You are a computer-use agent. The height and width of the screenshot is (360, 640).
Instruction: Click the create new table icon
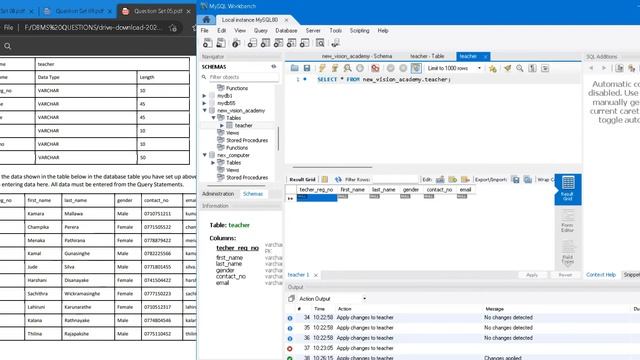(x=265, y=43)
